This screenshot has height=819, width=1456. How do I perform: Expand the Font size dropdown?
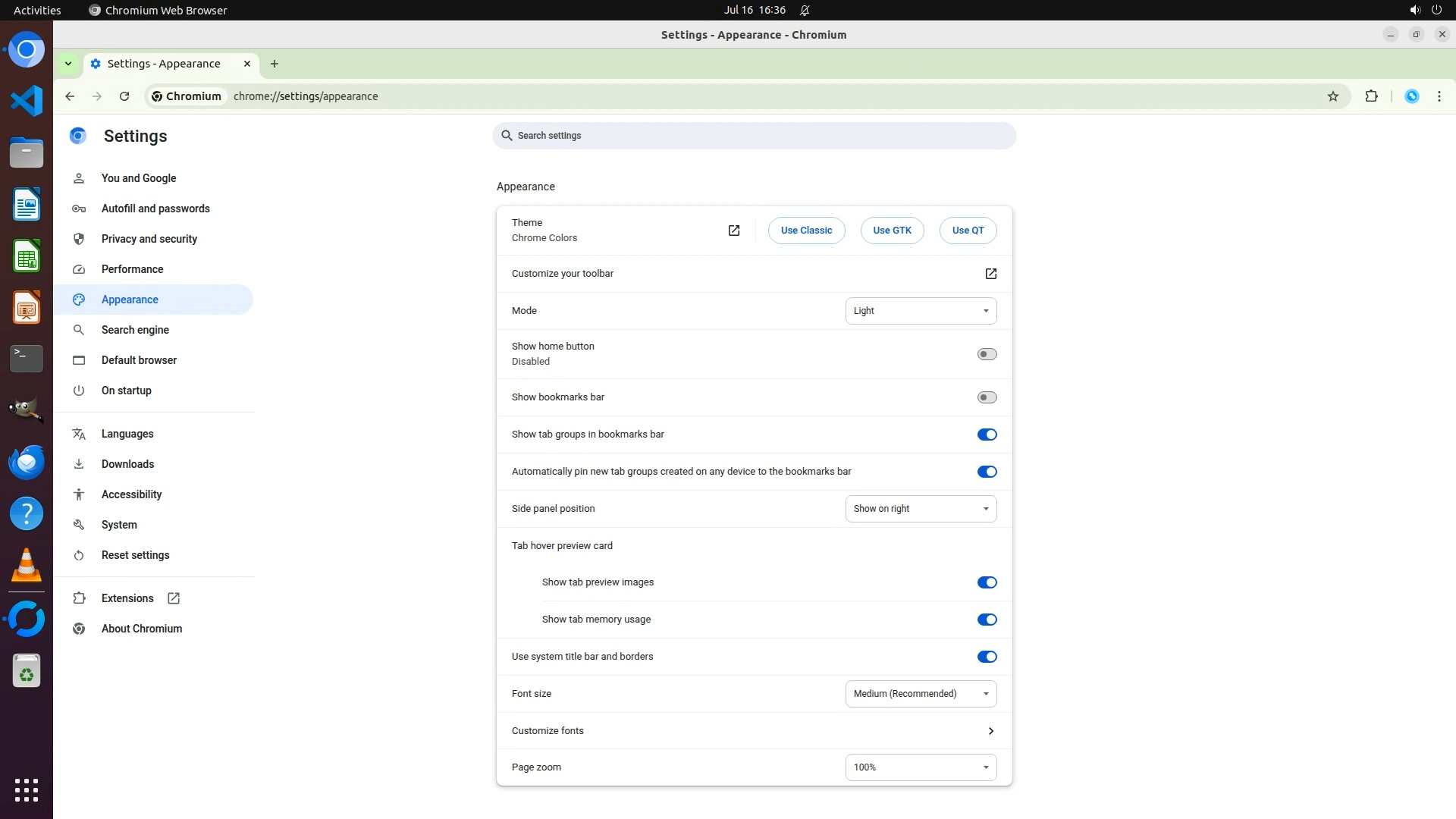[921, 694]
